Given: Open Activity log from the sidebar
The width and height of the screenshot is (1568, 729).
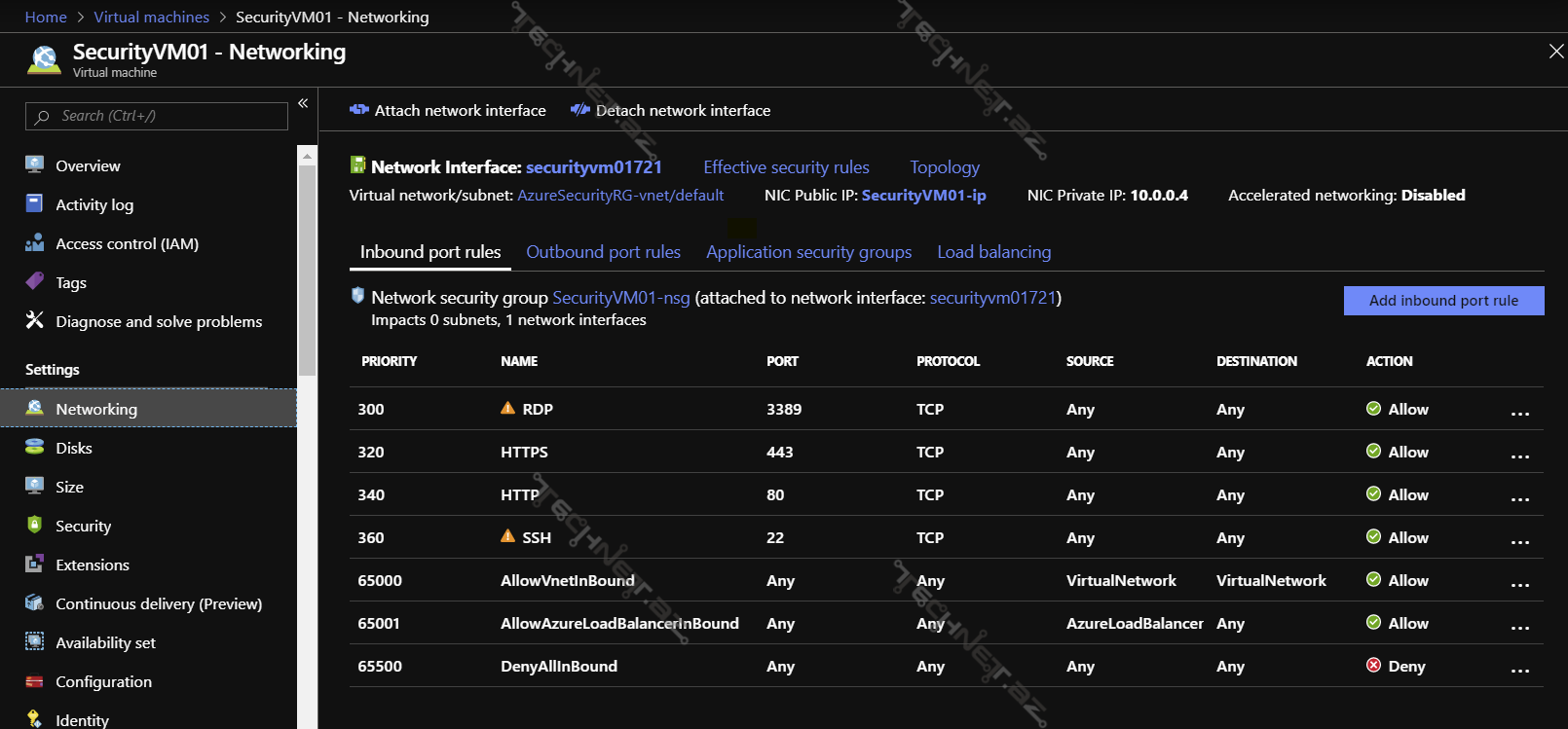Looking at the screenshot, I should (93, 204).
